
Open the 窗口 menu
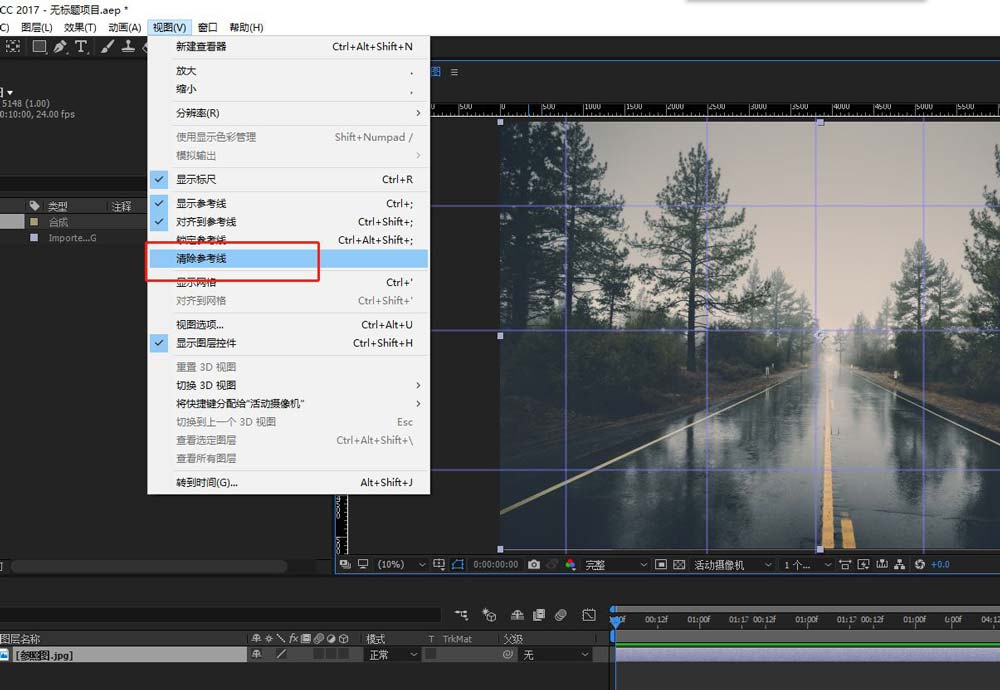[x=207, y=27]
